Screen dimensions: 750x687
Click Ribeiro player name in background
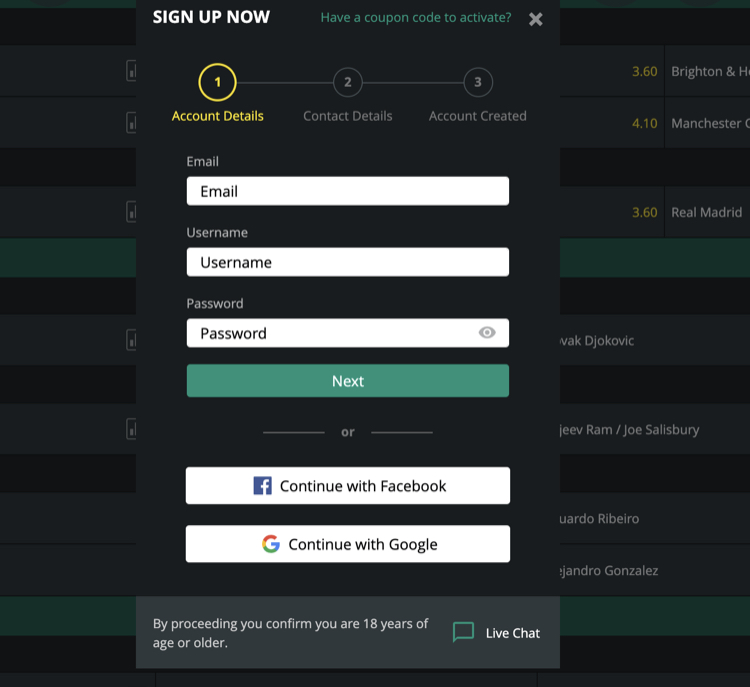(599, 519)
